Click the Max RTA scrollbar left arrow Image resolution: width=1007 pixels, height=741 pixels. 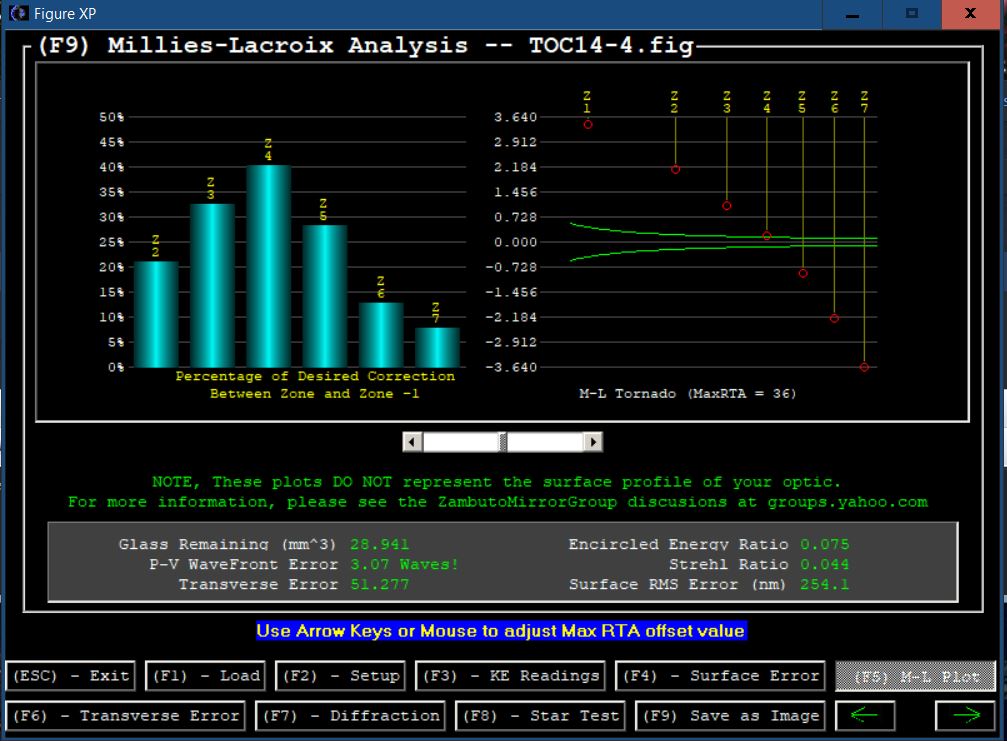point(412,442)
